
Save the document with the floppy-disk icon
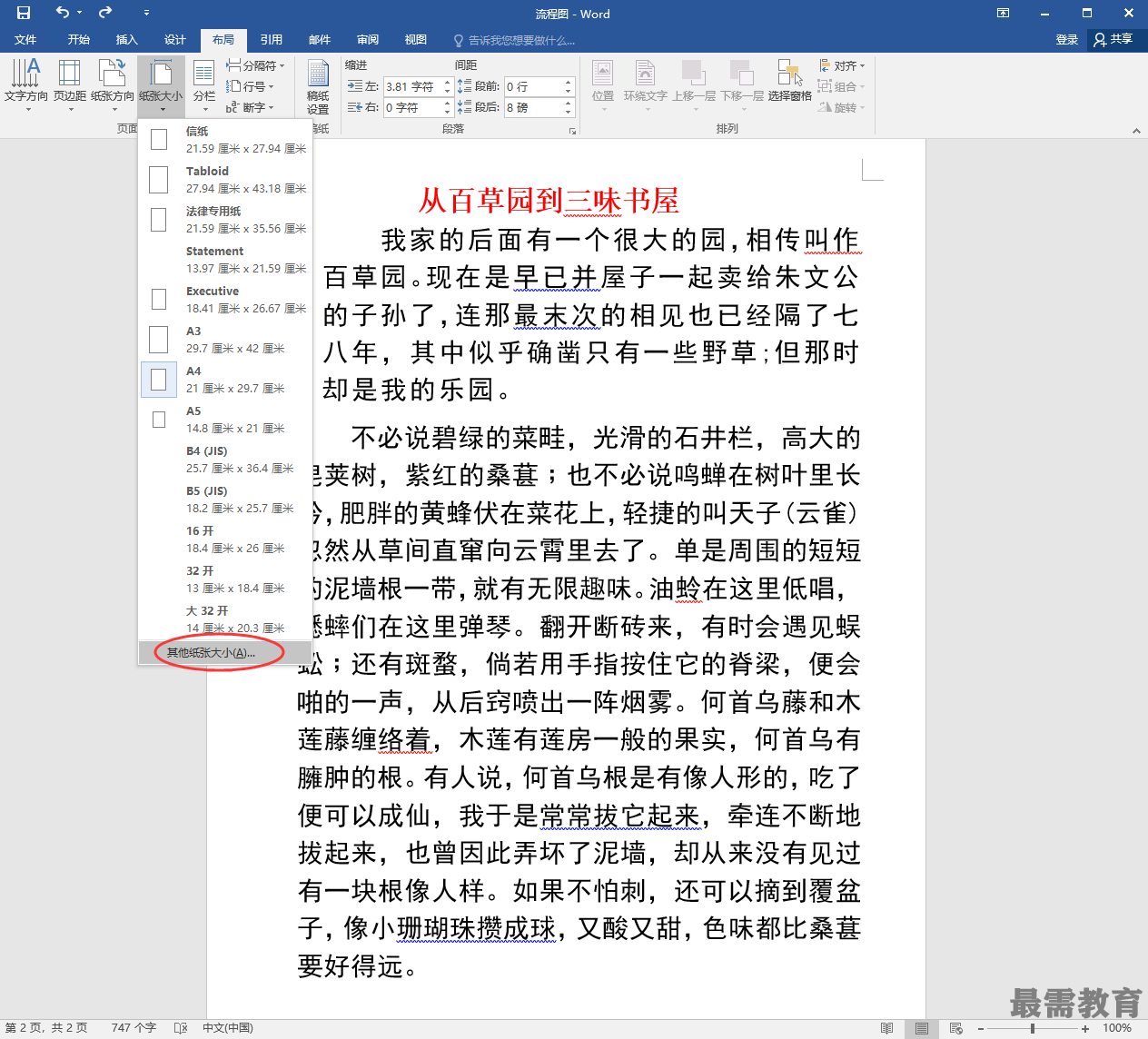[x=24, y=13]
